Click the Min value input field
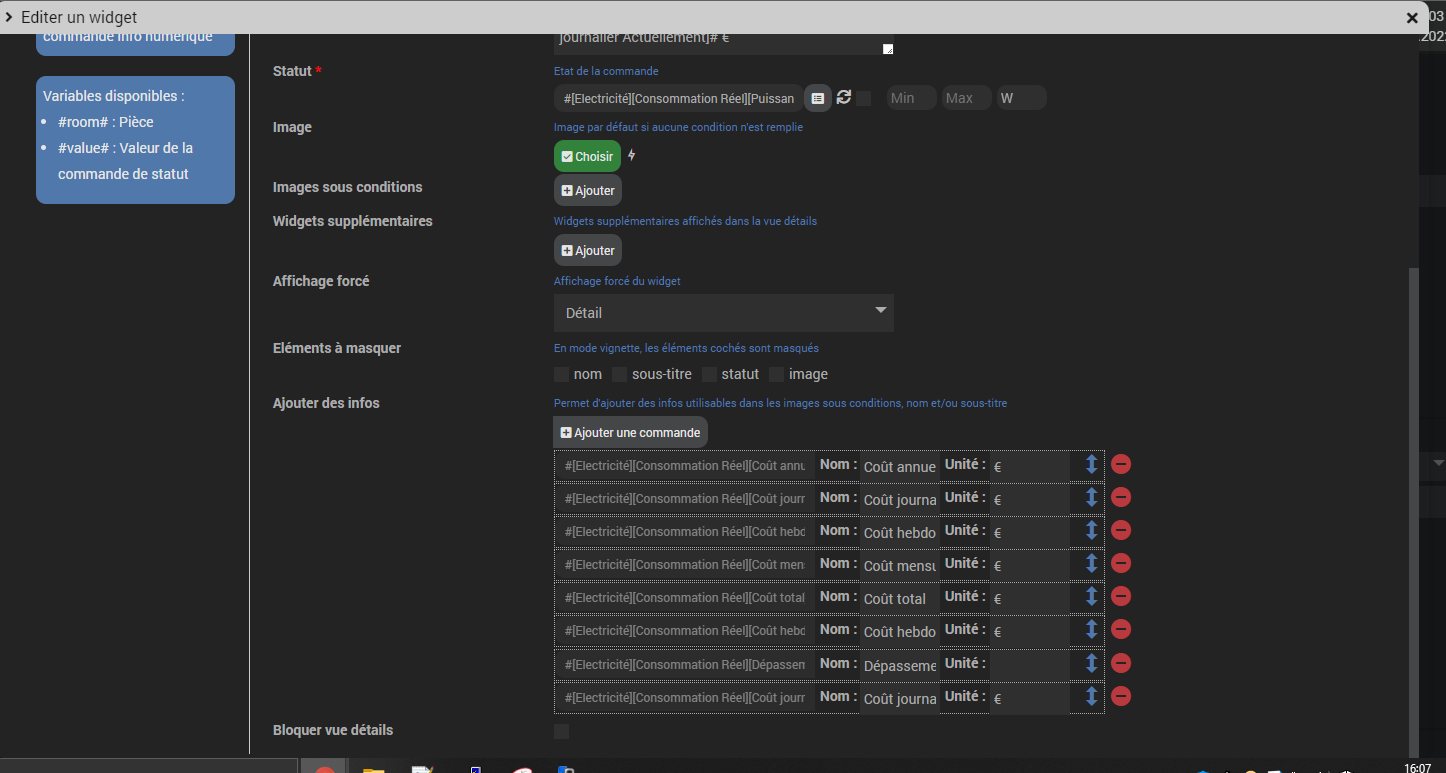Viewport: 1446px width, 773px height. coord(910,98)
